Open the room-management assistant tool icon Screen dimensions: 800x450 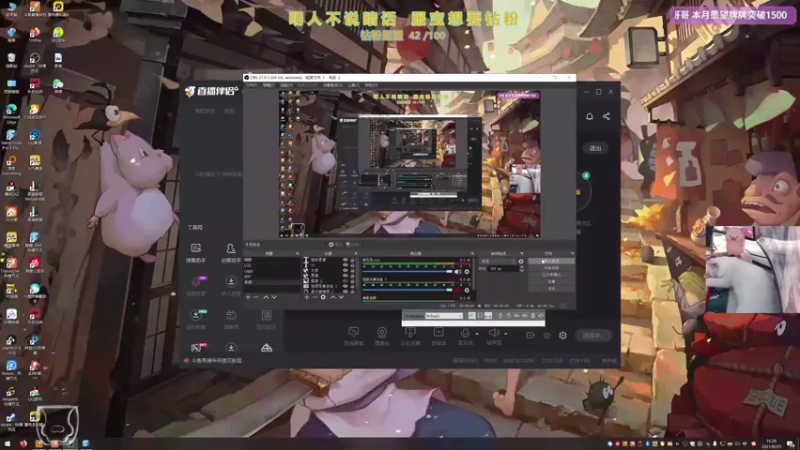pos(231,248)
